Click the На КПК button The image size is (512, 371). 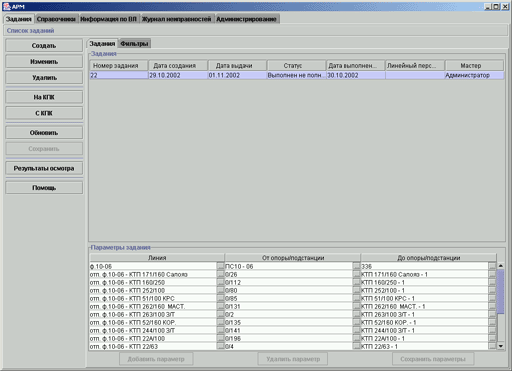click(44, 97)
